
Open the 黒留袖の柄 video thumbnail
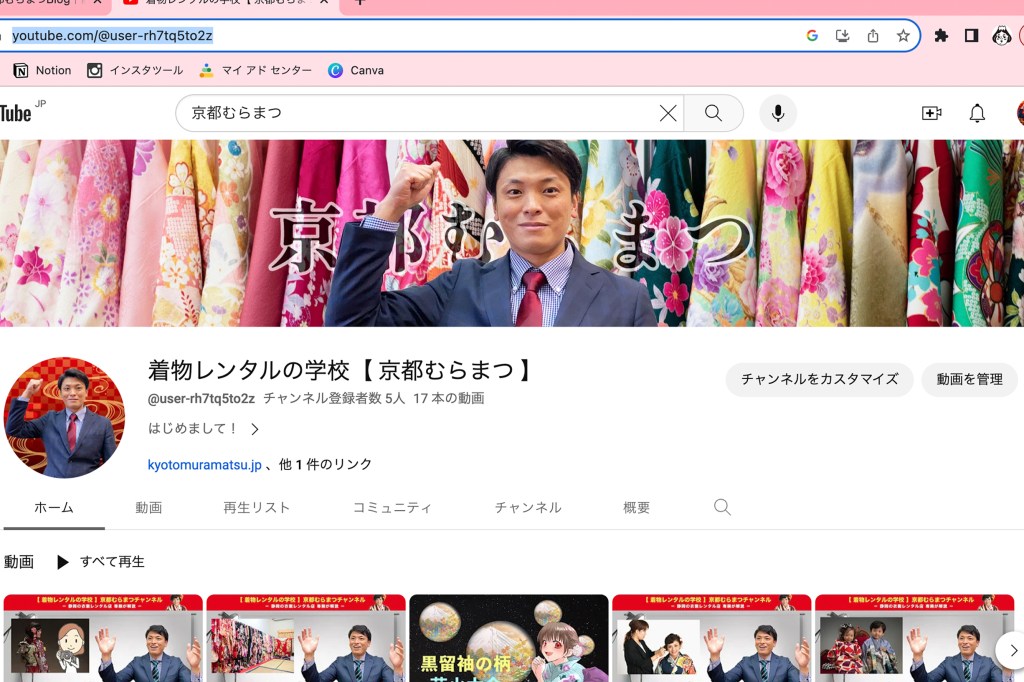(x=508, y=640)
